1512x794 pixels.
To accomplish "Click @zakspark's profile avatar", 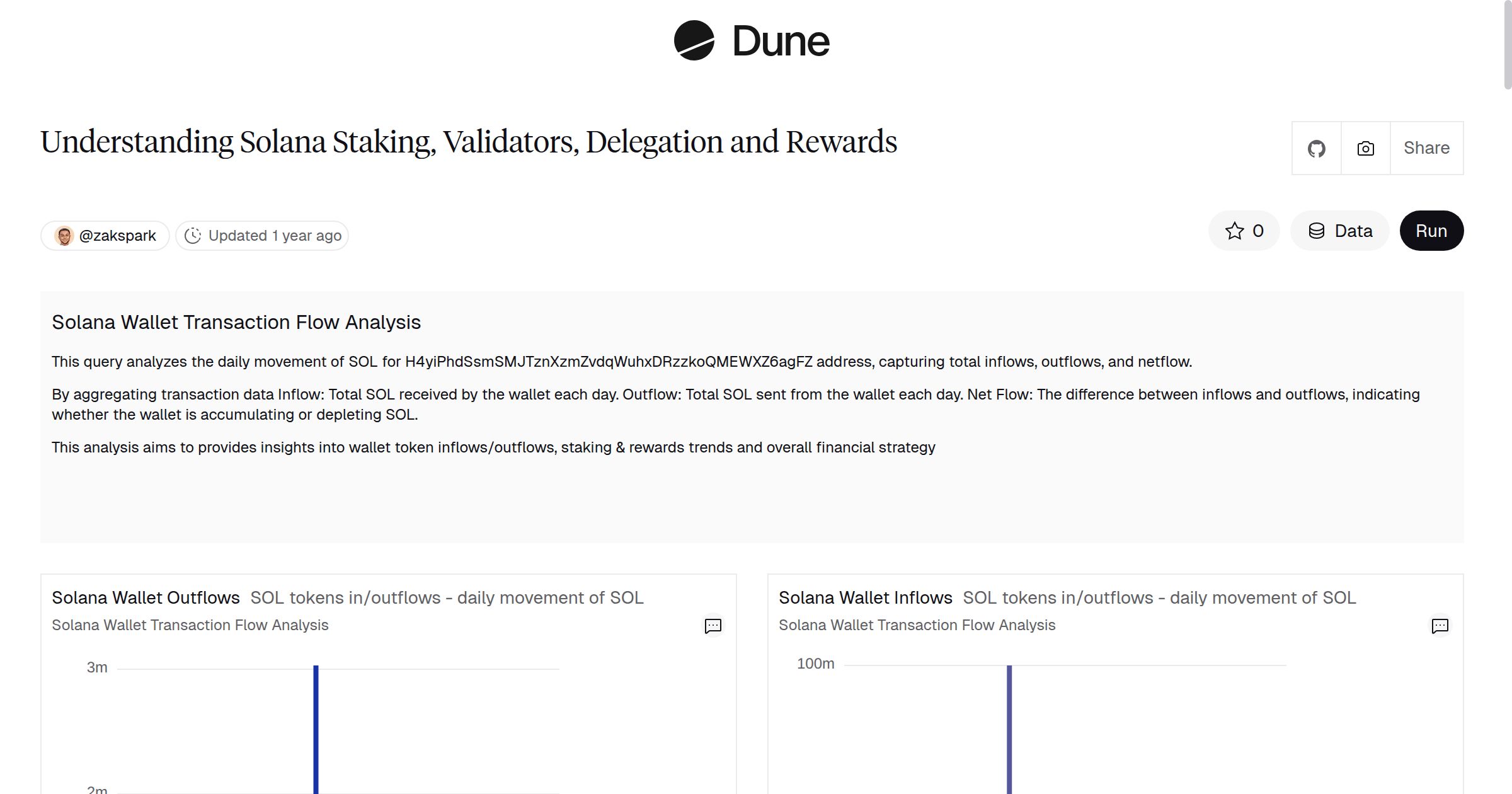I will tap(65, 235).
